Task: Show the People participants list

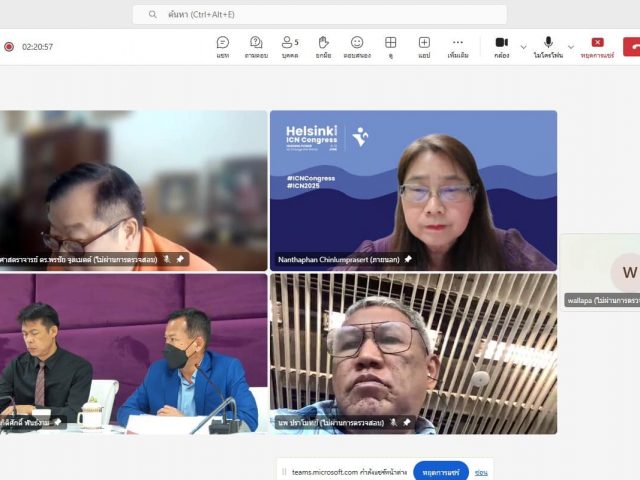Action: click(290, 47)
